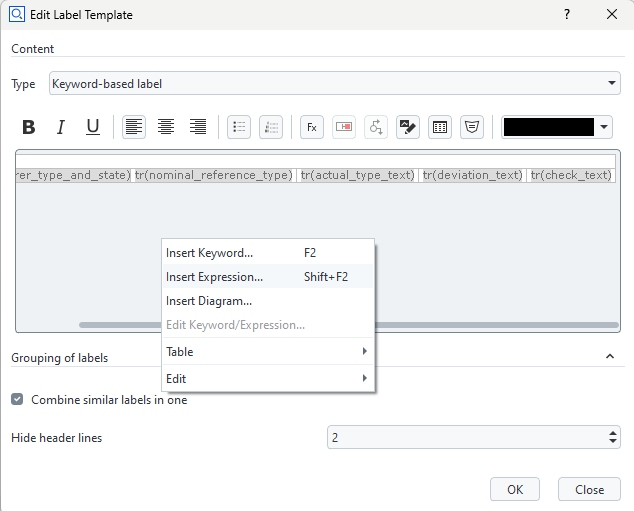Image resolution: width=634 pixels, height=511 pixels.
Task: Click the disabled Edit Keyword/Expression entry
Action: (x=268, y=325)
